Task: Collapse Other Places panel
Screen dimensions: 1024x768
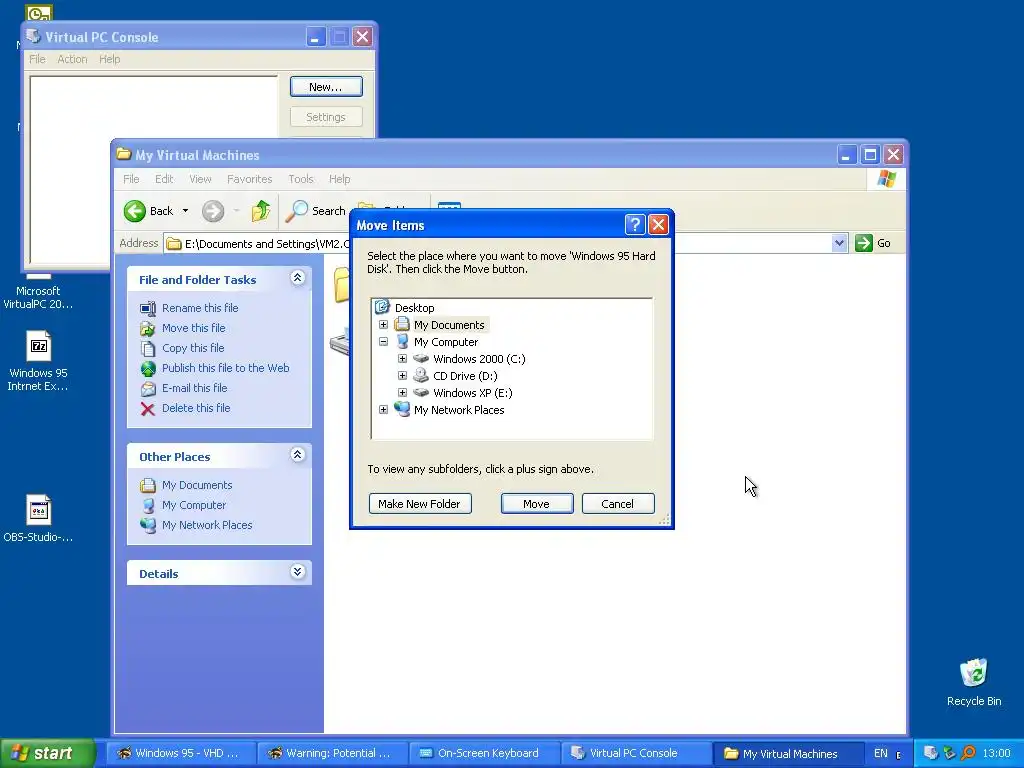Action: [297, 455]
